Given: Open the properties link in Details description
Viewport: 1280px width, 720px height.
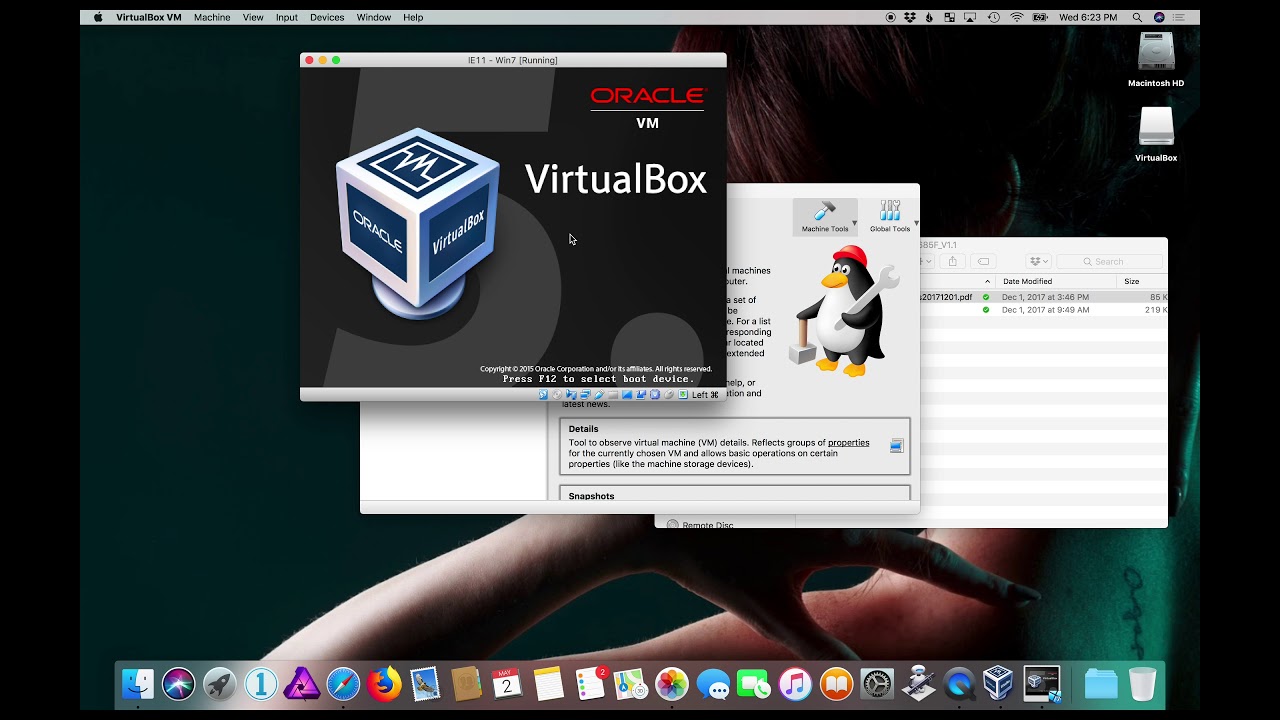Looking at the screenshot, I should coord(848,442).
